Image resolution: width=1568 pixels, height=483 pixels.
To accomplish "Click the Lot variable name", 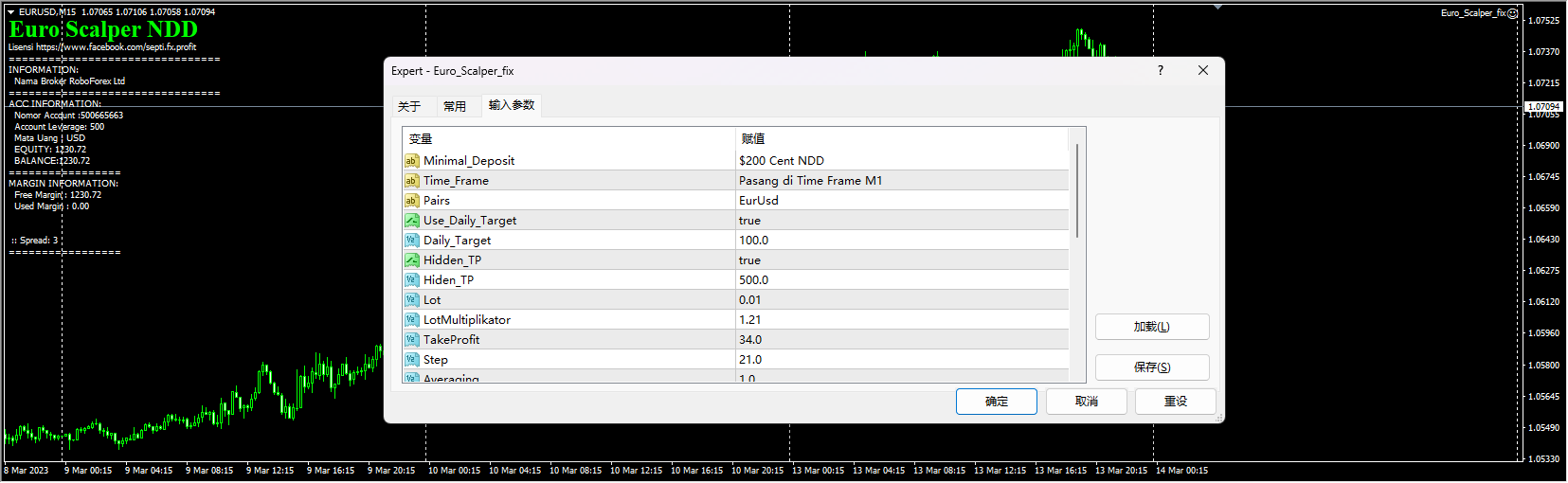I will [x=432, y=300].
